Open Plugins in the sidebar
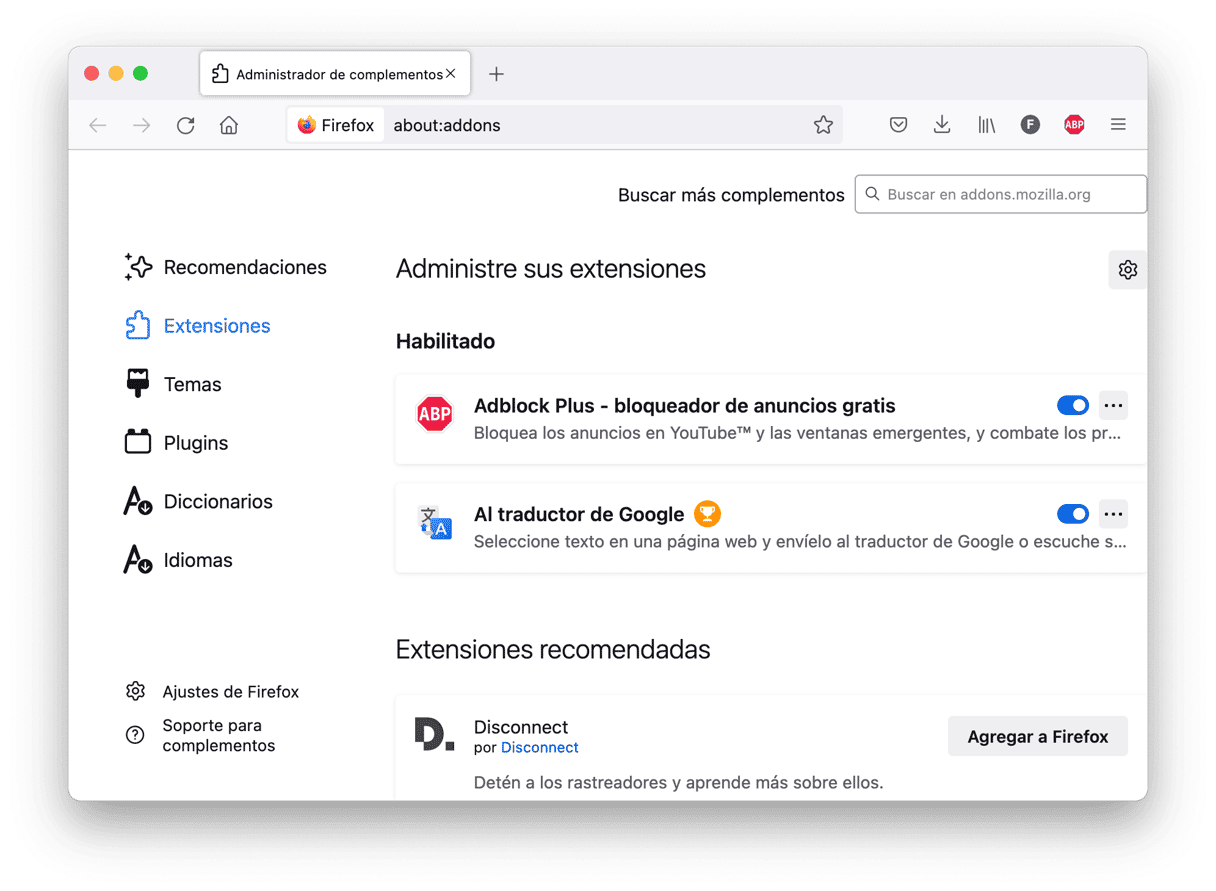 (177, 443)
